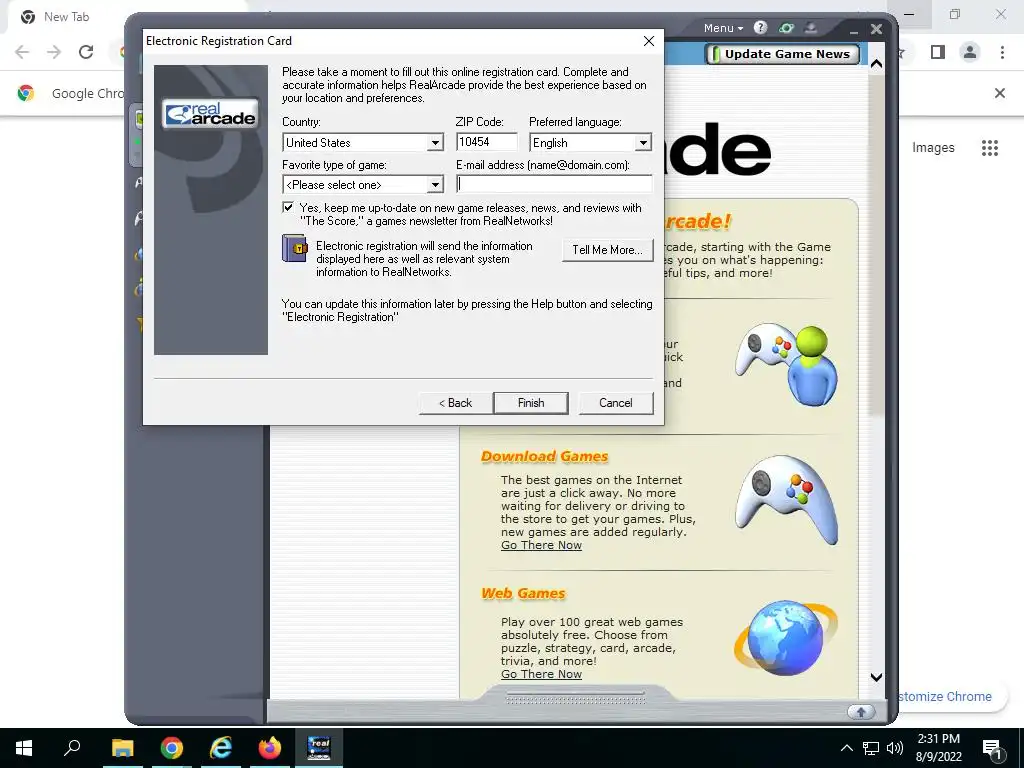Click the Update Game News button
The height and width of the screenshot is (768, 1024).
click(782, 54)
